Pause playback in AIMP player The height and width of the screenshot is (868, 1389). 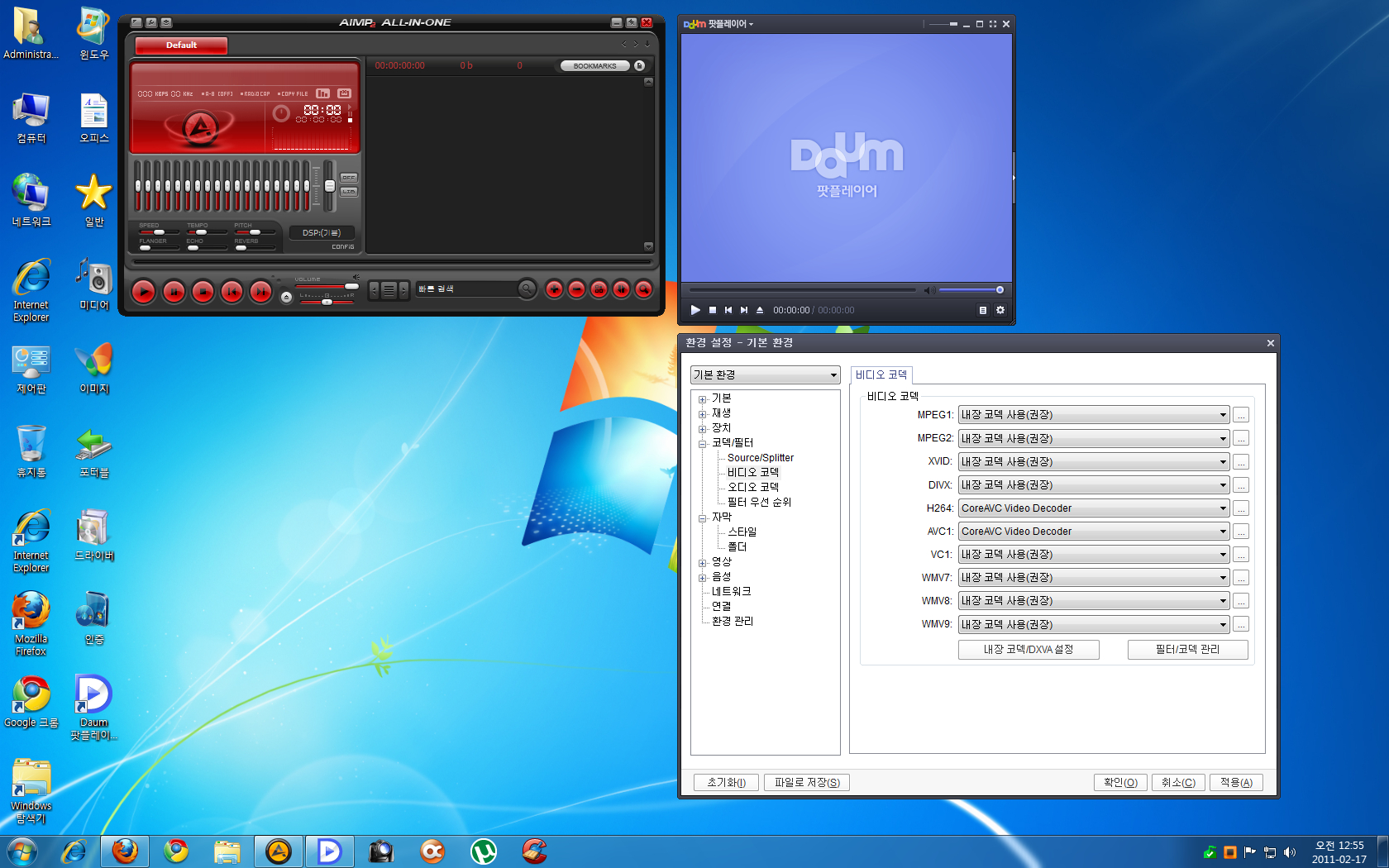coord(174,291)
